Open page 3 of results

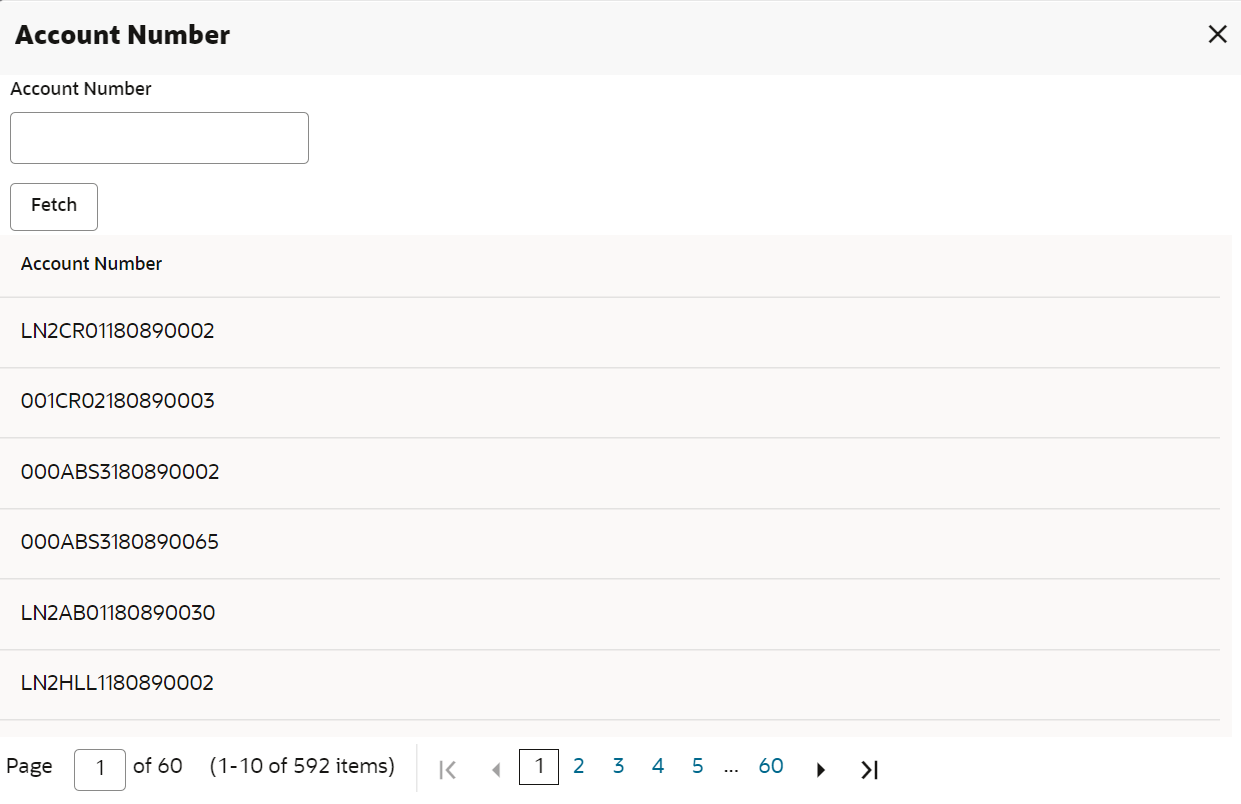(618, 767)
